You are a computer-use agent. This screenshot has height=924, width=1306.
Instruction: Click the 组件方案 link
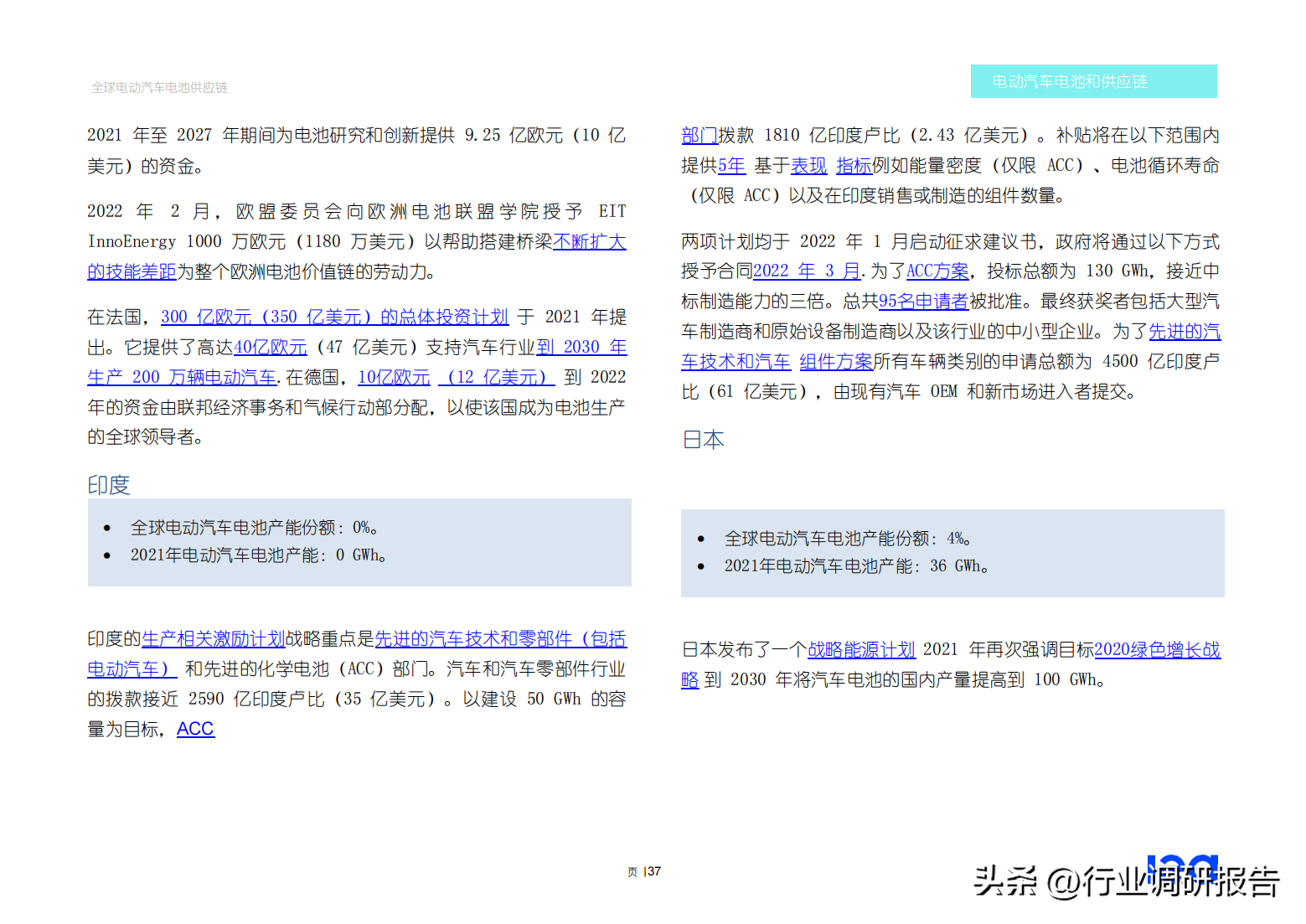pos(836,362)
